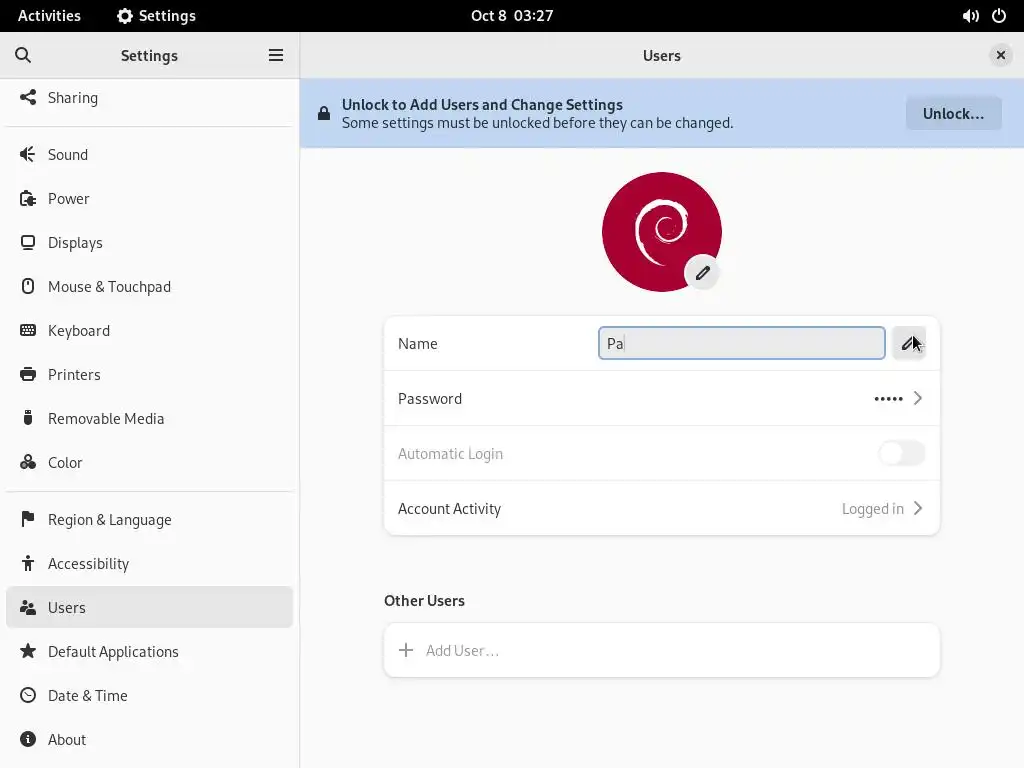Click the Region & Language flag icon

pyautogui.click(x=27, y=519)
